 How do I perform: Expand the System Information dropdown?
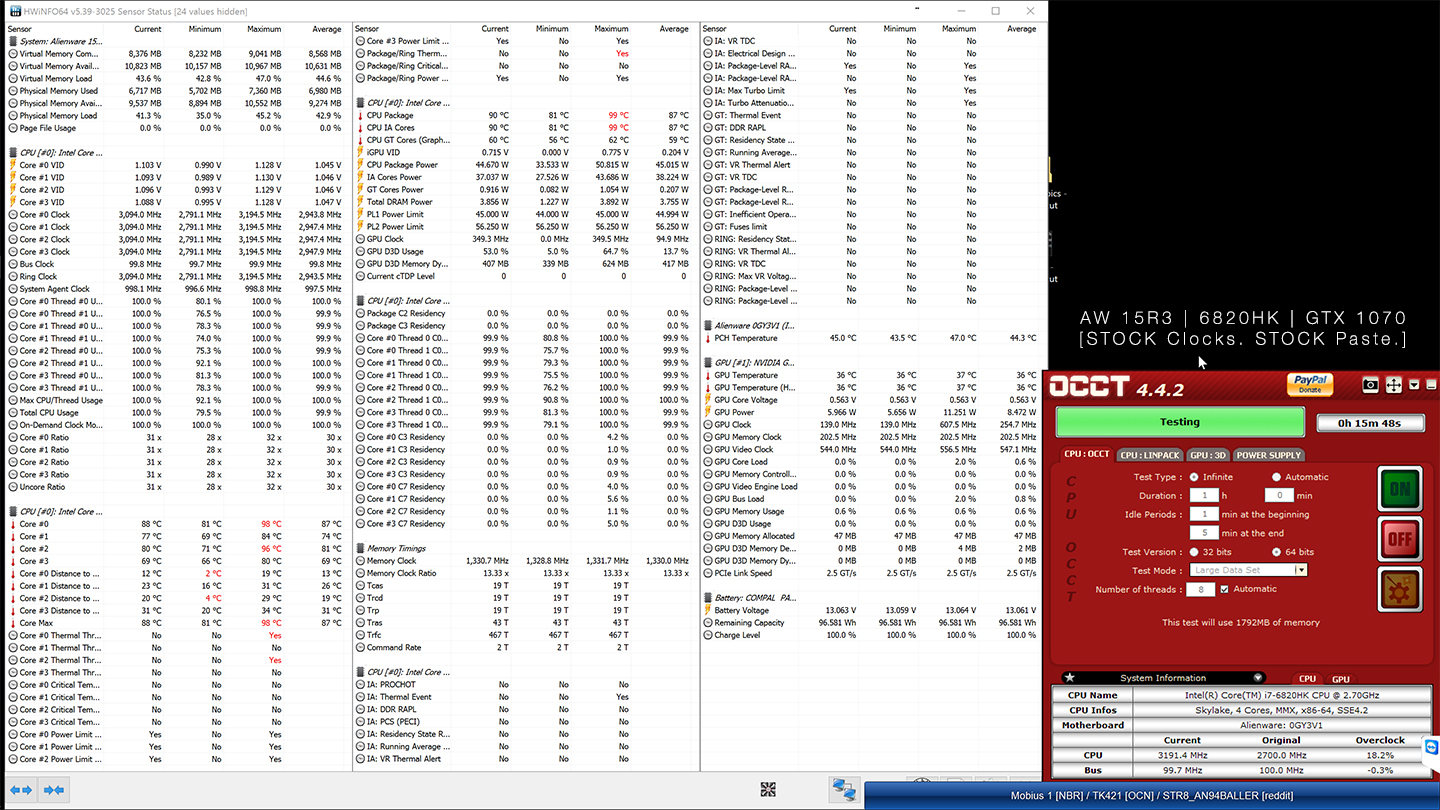click(x=1258, y=678)
